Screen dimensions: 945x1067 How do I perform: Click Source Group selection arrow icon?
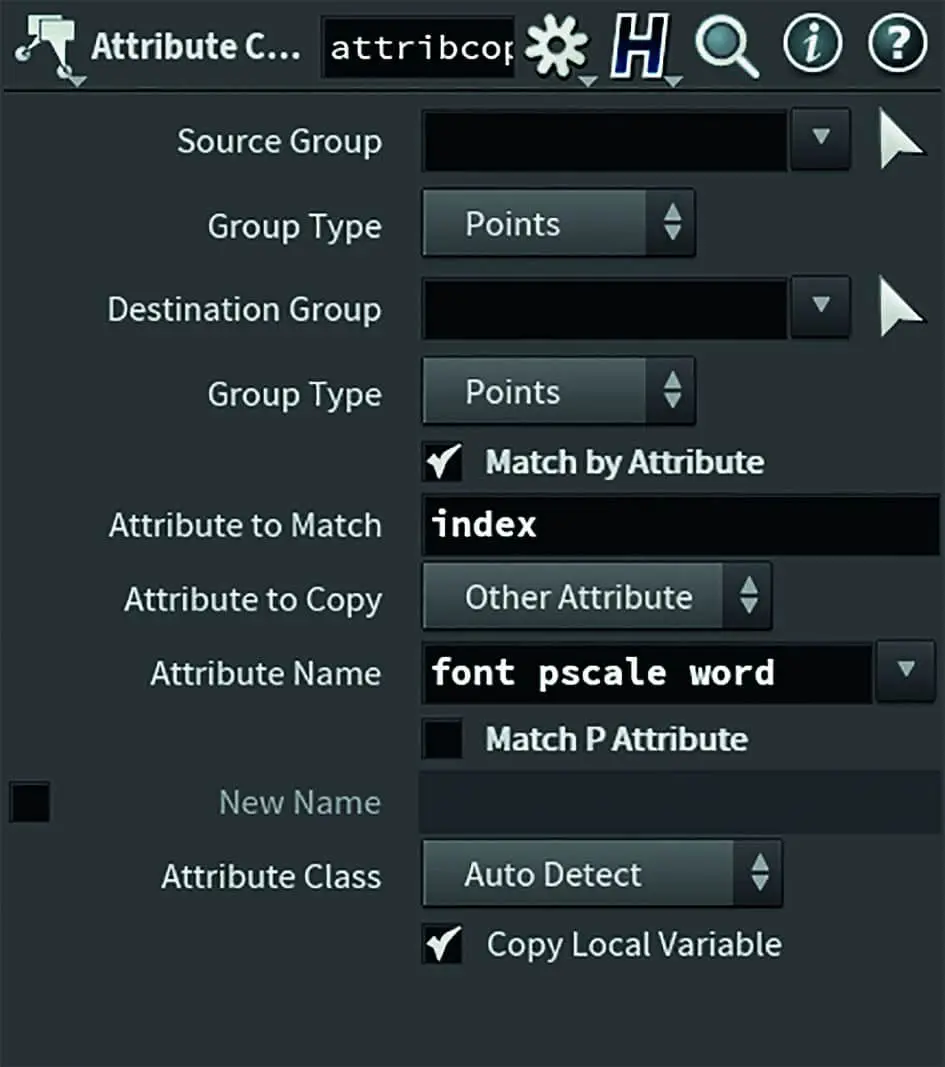[901, 140]
